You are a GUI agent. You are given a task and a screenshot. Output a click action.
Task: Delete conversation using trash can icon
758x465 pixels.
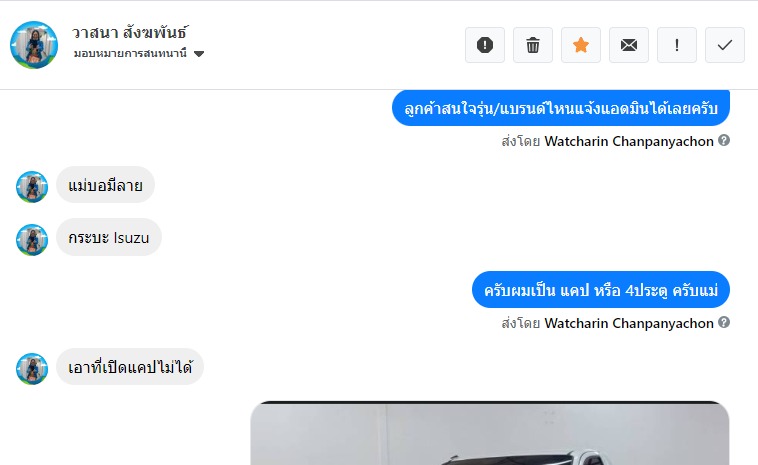click(x=533, y=45)
